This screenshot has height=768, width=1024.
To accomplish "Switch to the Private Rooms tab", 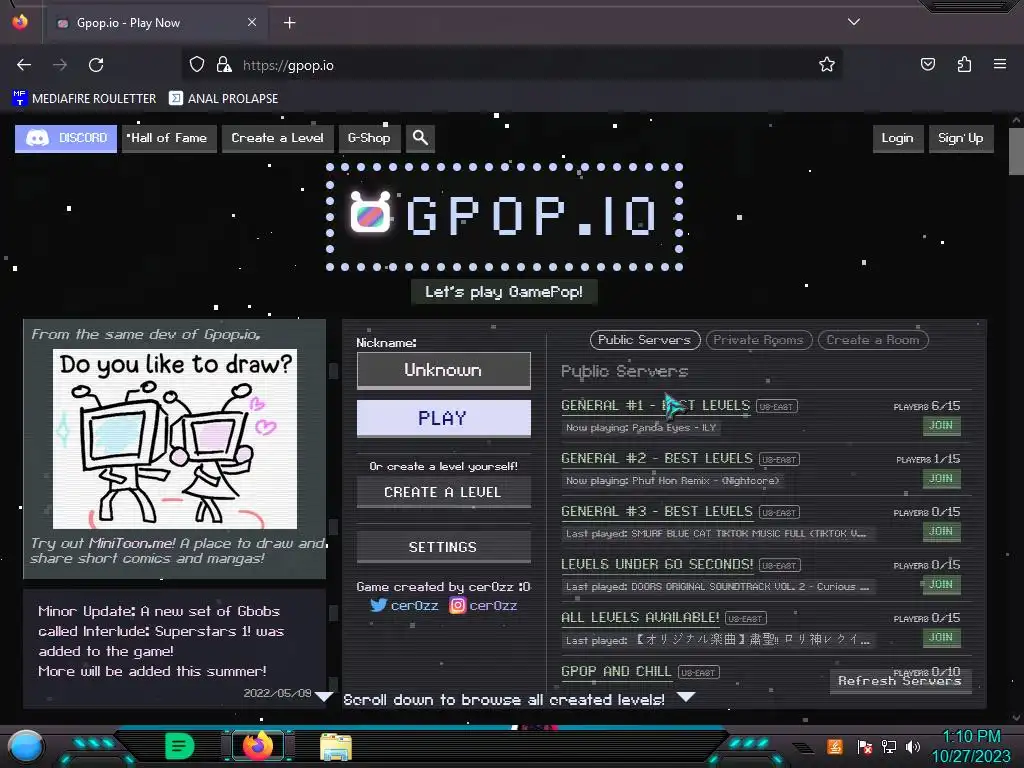I will [759, 340].
